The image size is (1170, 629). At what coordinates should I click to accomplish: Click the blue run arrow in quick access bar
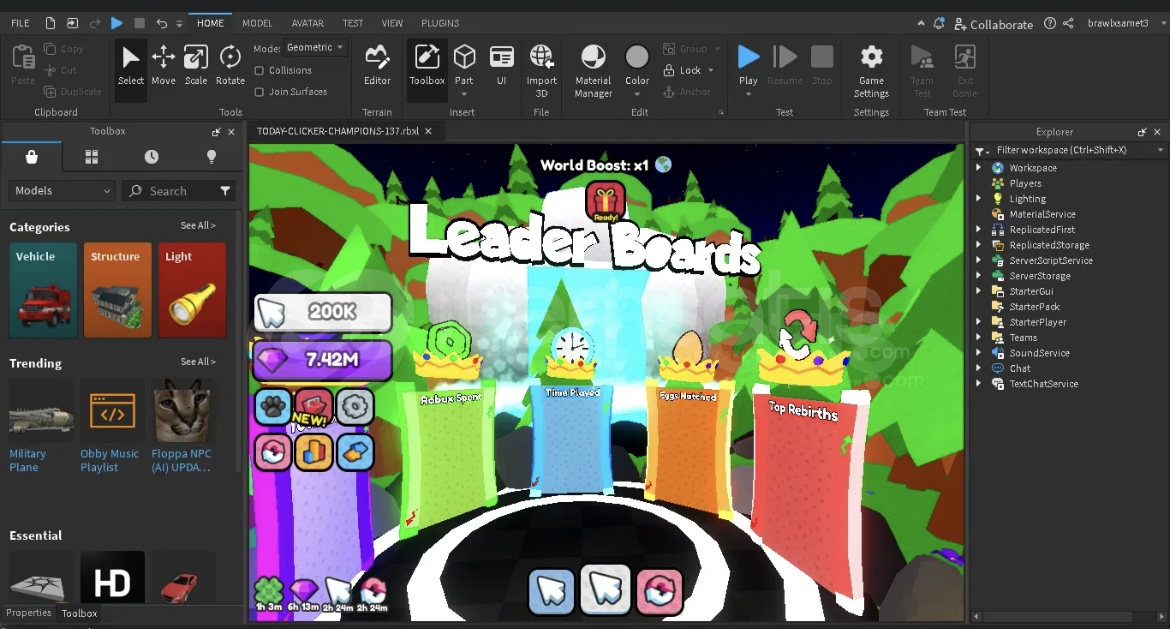pyautogui.click(x=117, y=23)
